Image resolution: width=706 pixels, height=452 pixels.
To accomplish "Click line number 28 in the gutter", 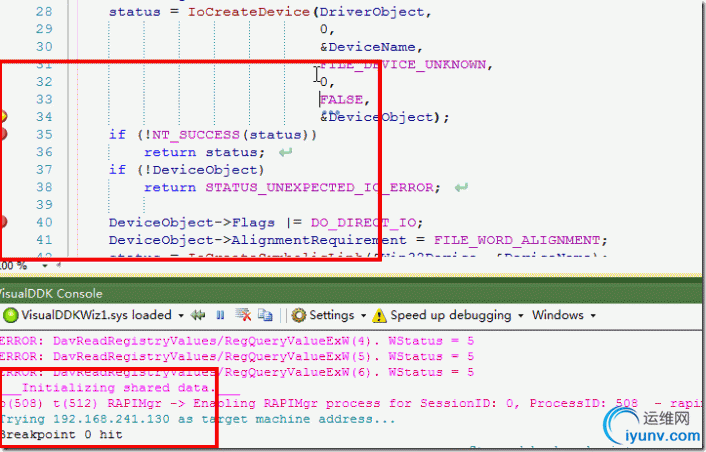I will click(x=44, y=12).
